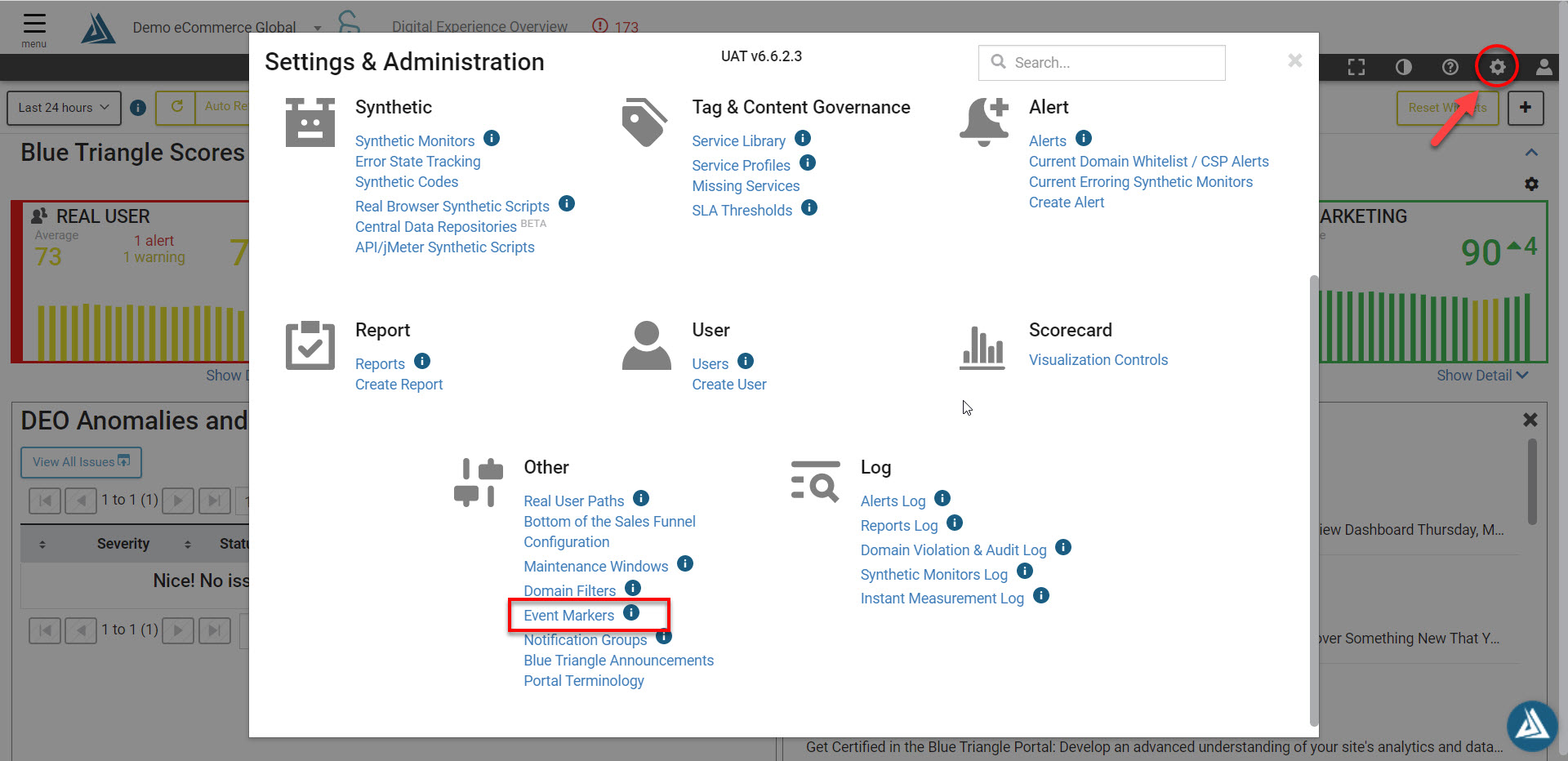Screen dimensions: 1568x761
Task: Click the settings Search field
Action: (x=1102, y=63)
